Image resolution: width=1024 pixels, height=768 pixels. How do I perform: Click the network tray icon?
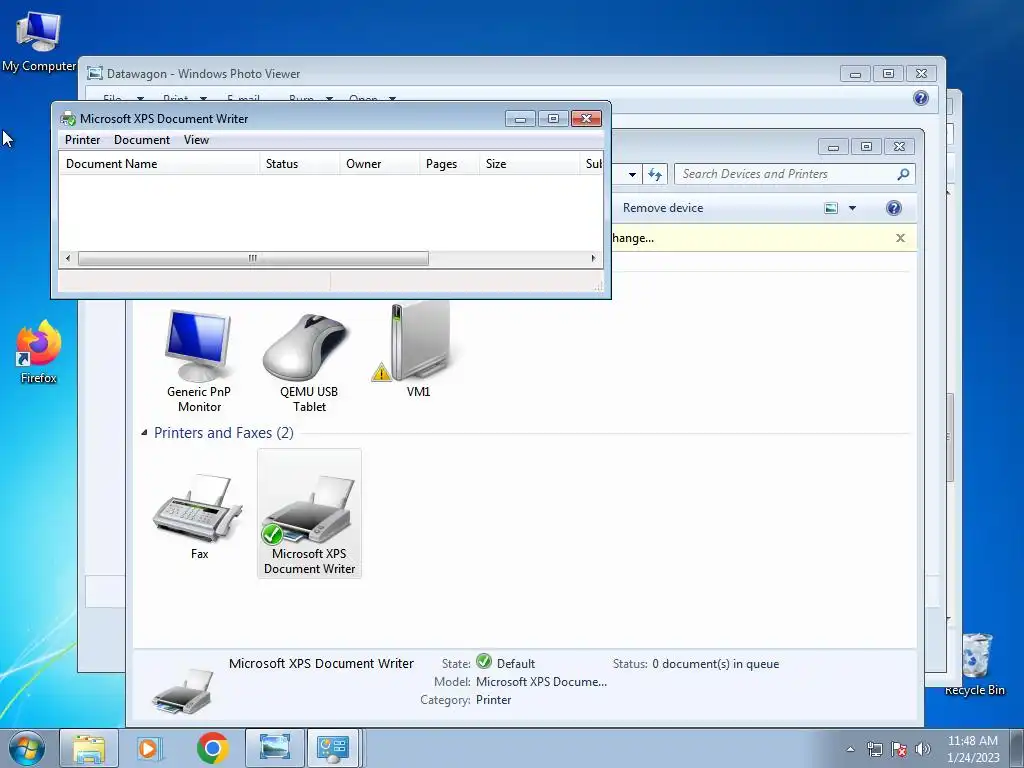click(874, 749)
